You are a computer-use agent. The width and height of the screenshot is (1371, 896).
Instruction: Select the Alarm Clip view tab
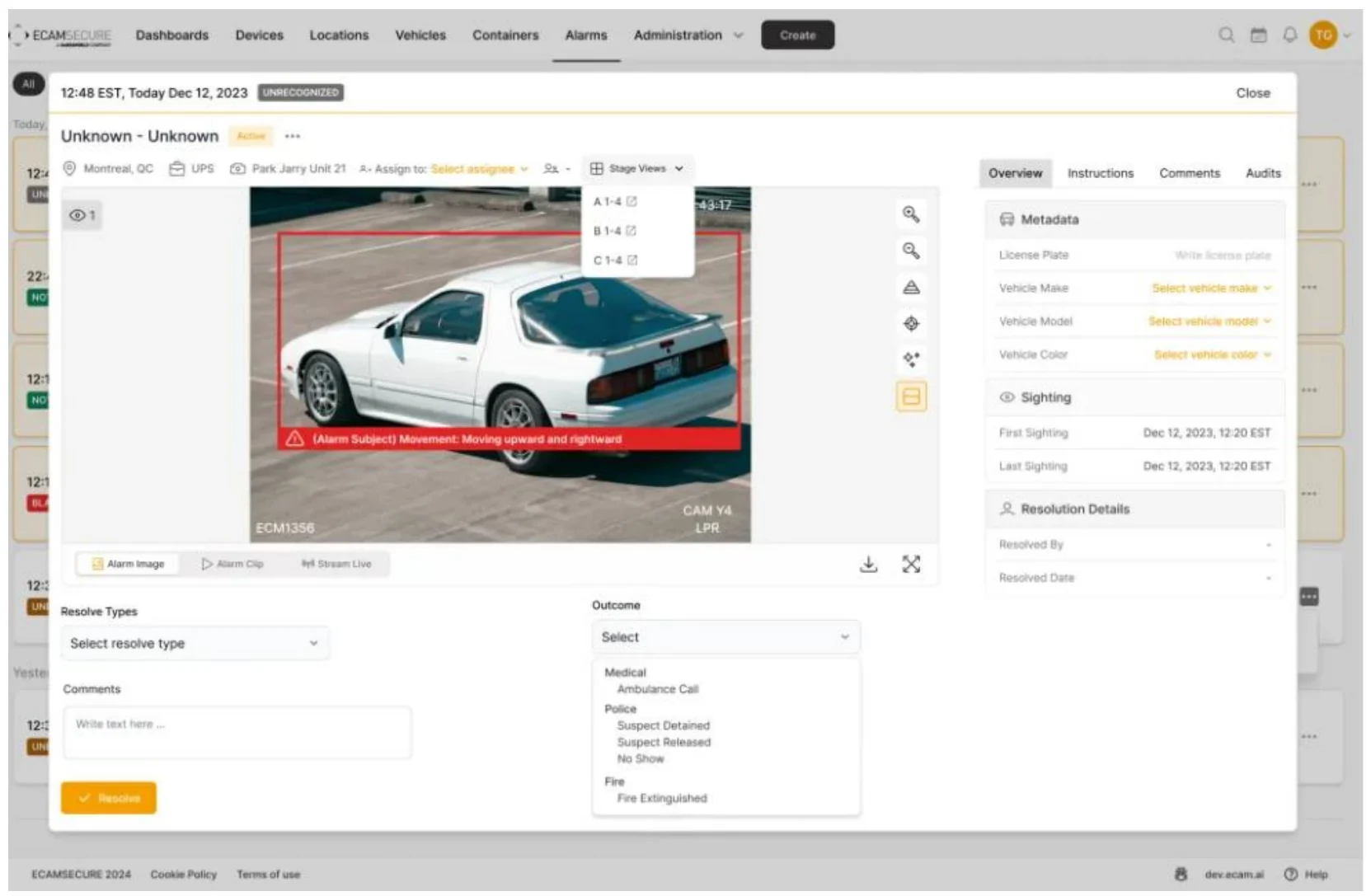[x=232, y=564]
